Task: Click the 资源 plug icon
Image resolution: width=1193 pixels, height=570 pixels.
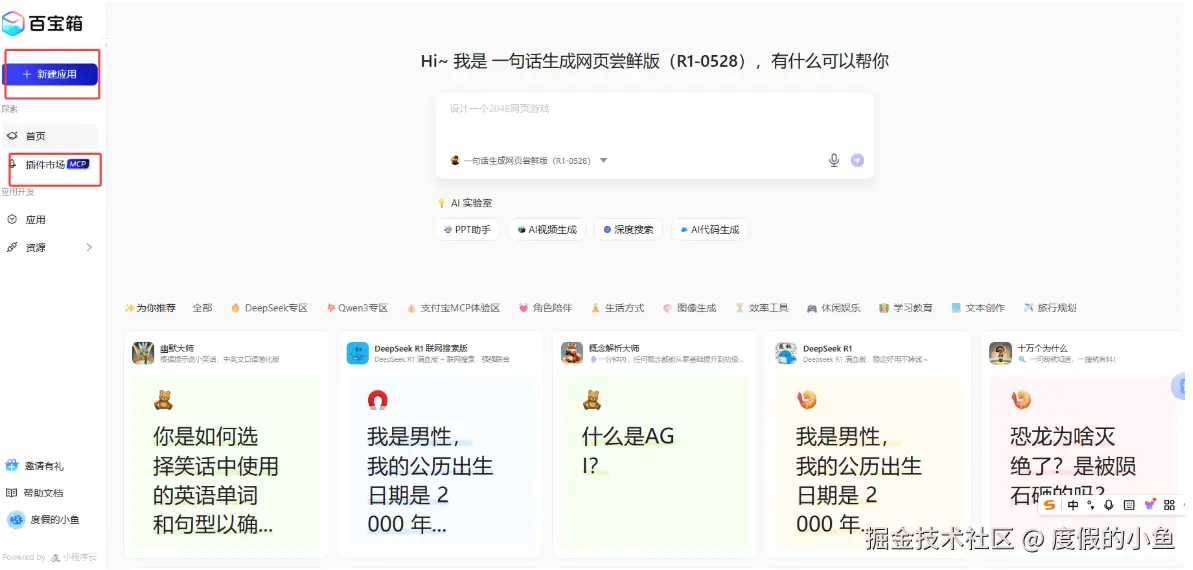Action: 12,247
